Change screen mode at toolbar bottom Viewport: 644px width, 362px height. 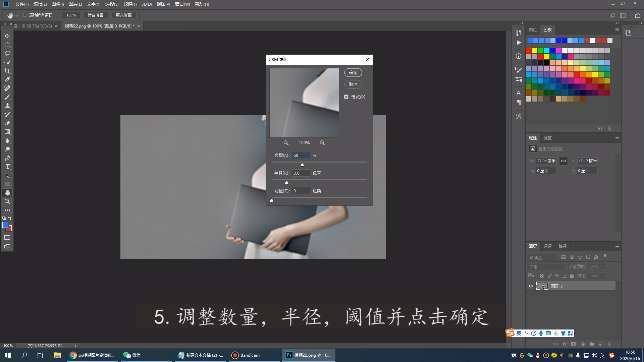[7, 245]
